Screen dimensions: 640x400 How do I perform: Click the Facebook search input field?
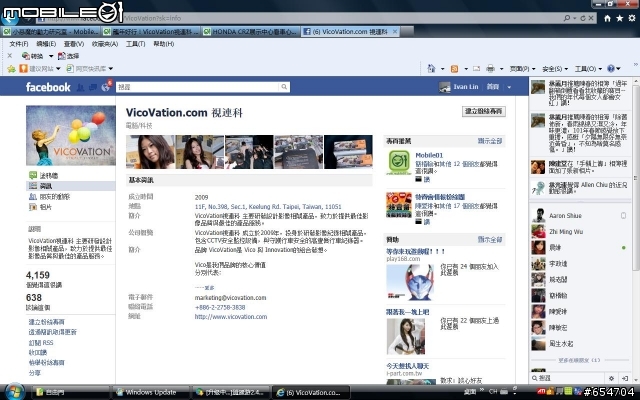click(198, 87)
